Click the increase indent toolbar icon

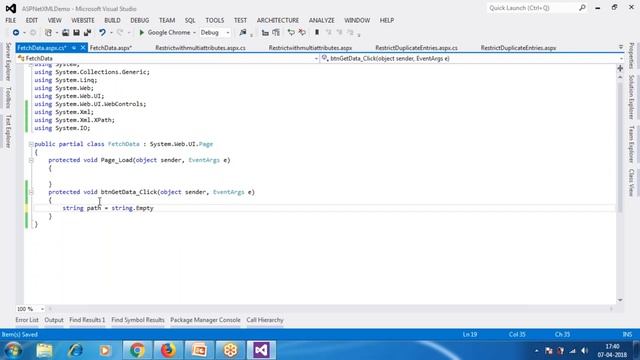[276, 33]
